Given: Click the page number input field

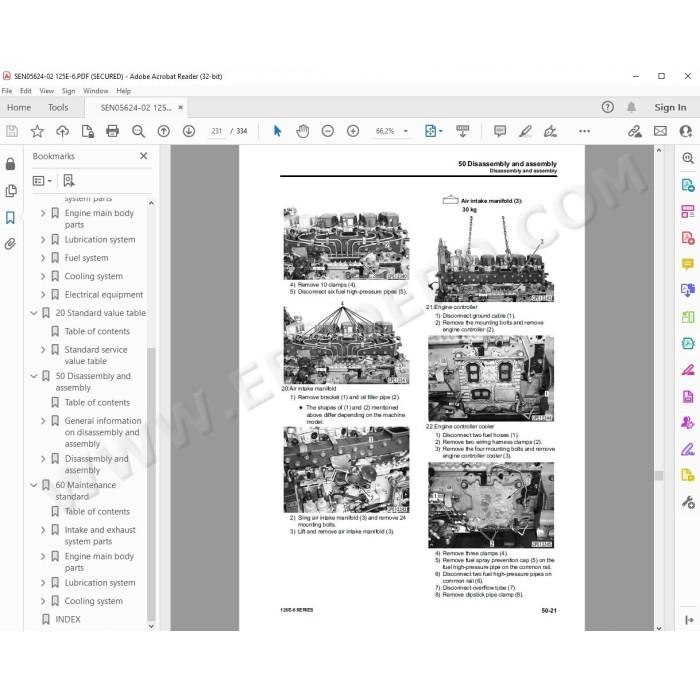Looking at the screenshot, I should [x=217, y=131].
